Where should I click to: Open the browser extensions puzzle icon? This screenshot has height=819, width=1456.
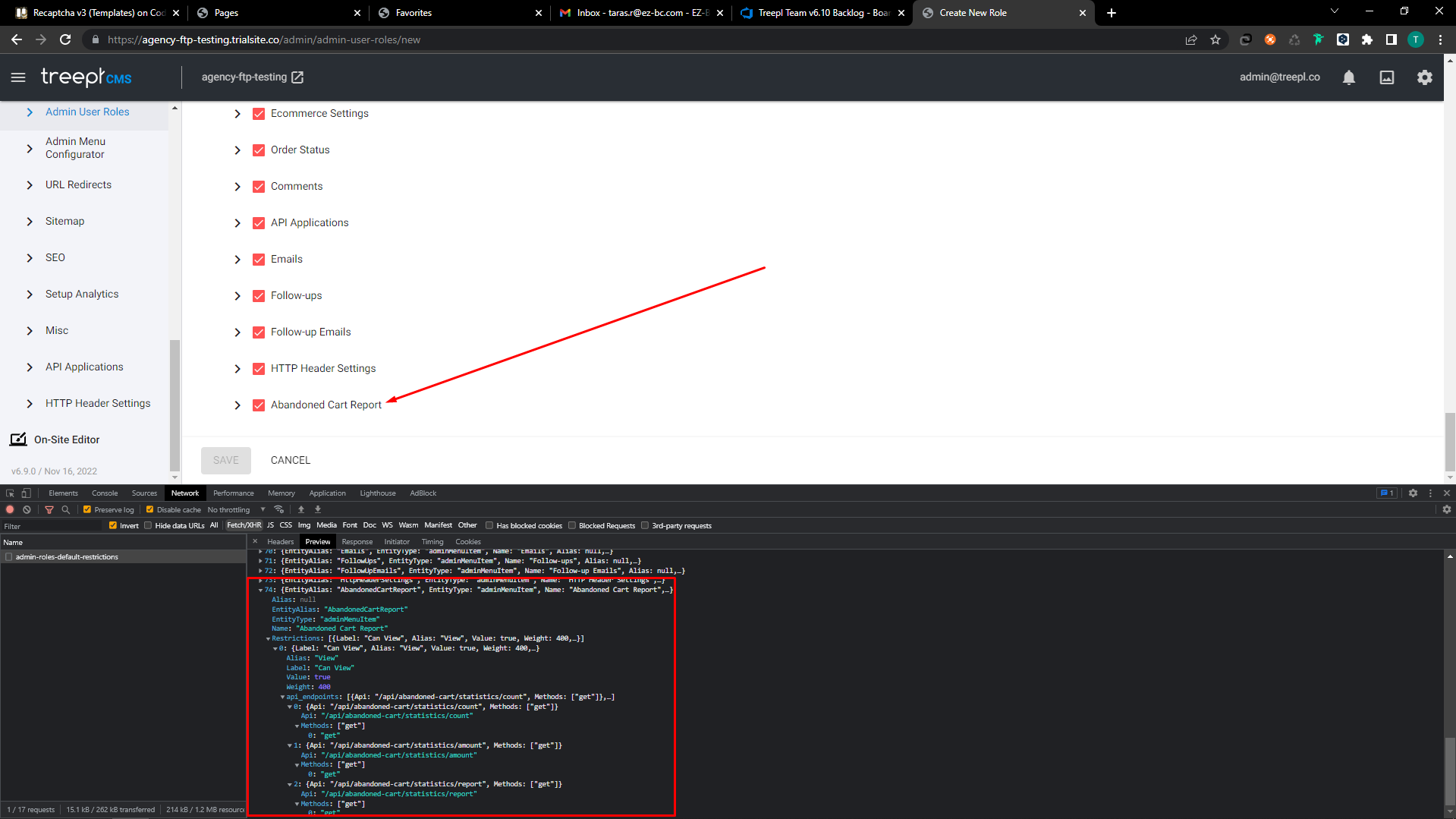pyautogui.click(x=1367, y=39)
